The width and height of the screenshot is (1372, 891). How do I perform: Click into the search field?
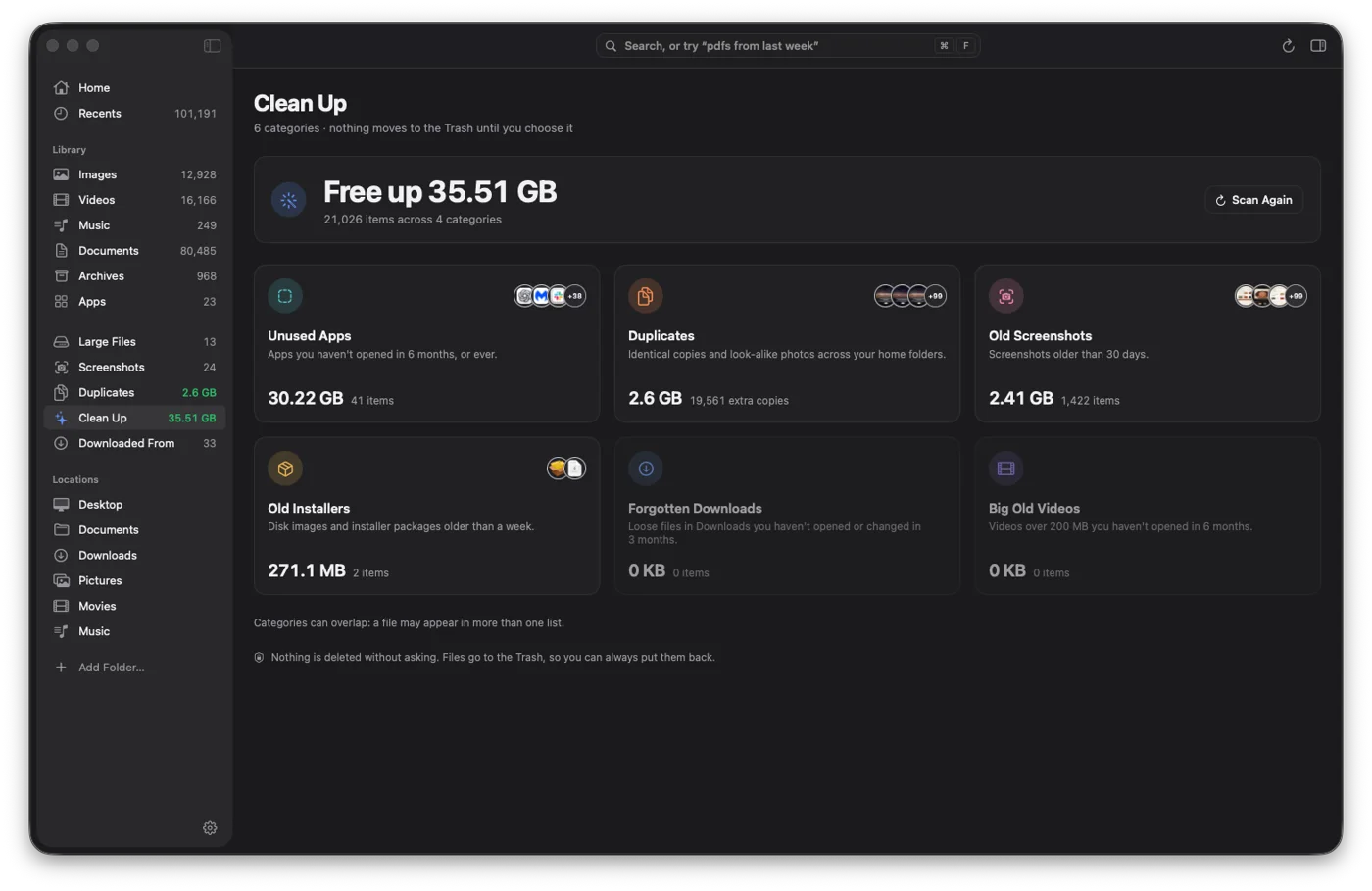(x=788, y=46)
